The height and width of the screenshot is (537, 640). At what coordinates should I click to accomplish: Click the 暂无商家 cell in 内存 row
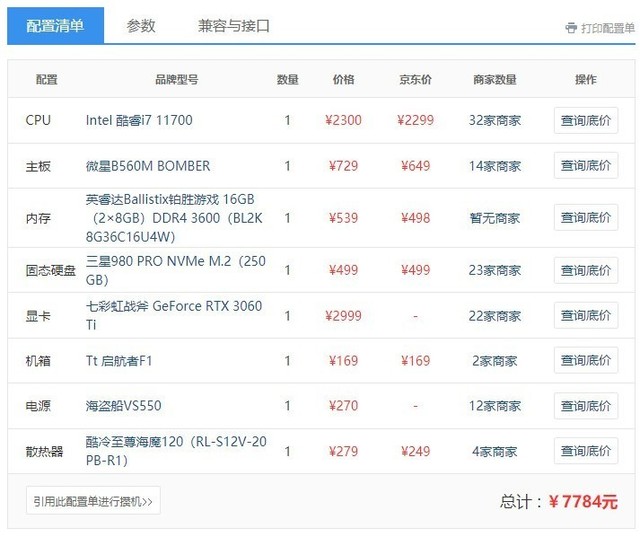495,218
